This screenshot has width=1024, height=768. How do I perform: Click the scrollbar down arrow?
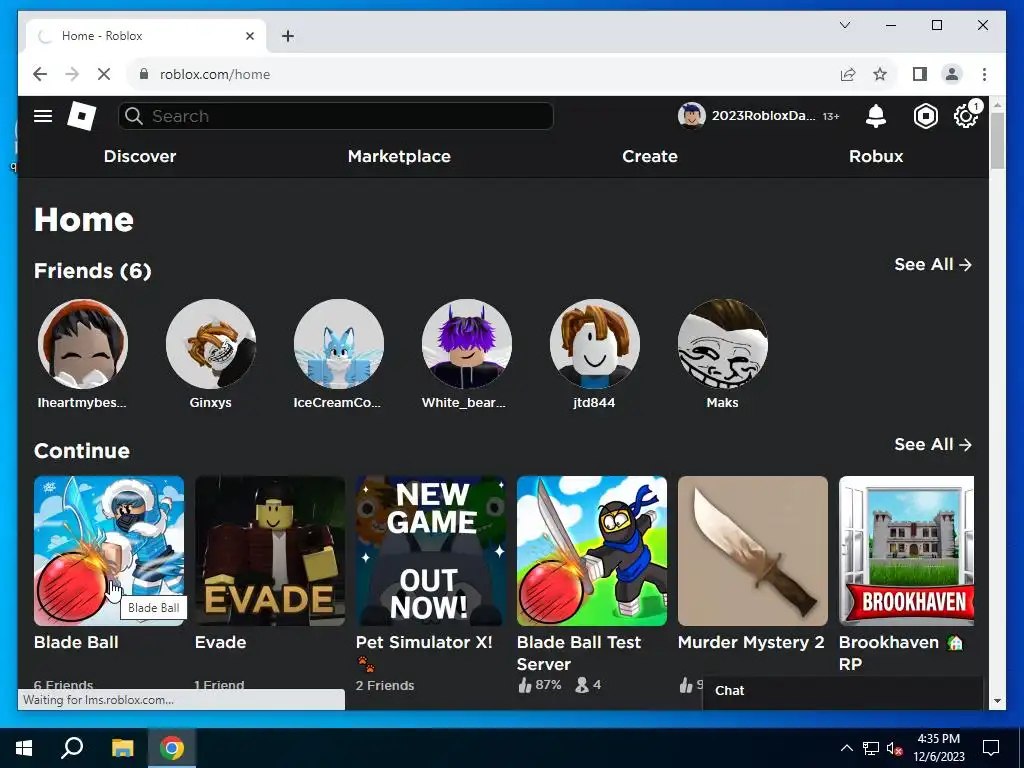coord(997,701)
